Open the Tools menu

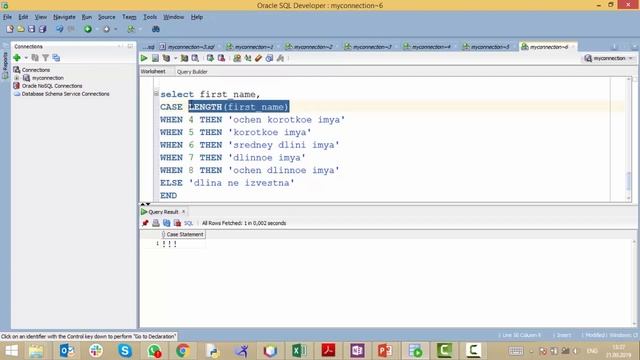[x=150, y=17]
